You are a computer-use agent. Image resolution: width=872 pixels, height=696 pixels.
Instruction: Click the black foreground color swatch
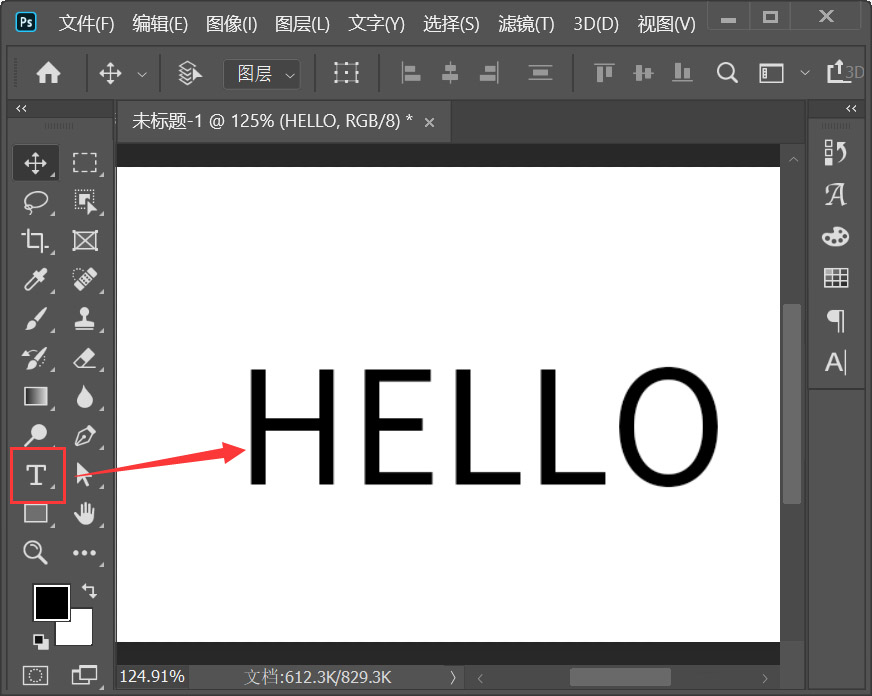coord(51,603)
